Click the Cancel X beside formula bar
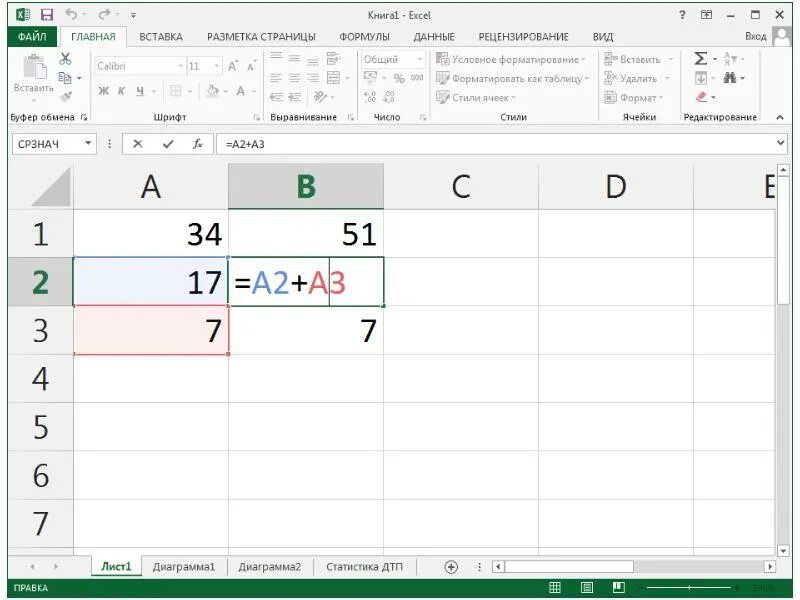800x600 pixels. tap(138, 144)
